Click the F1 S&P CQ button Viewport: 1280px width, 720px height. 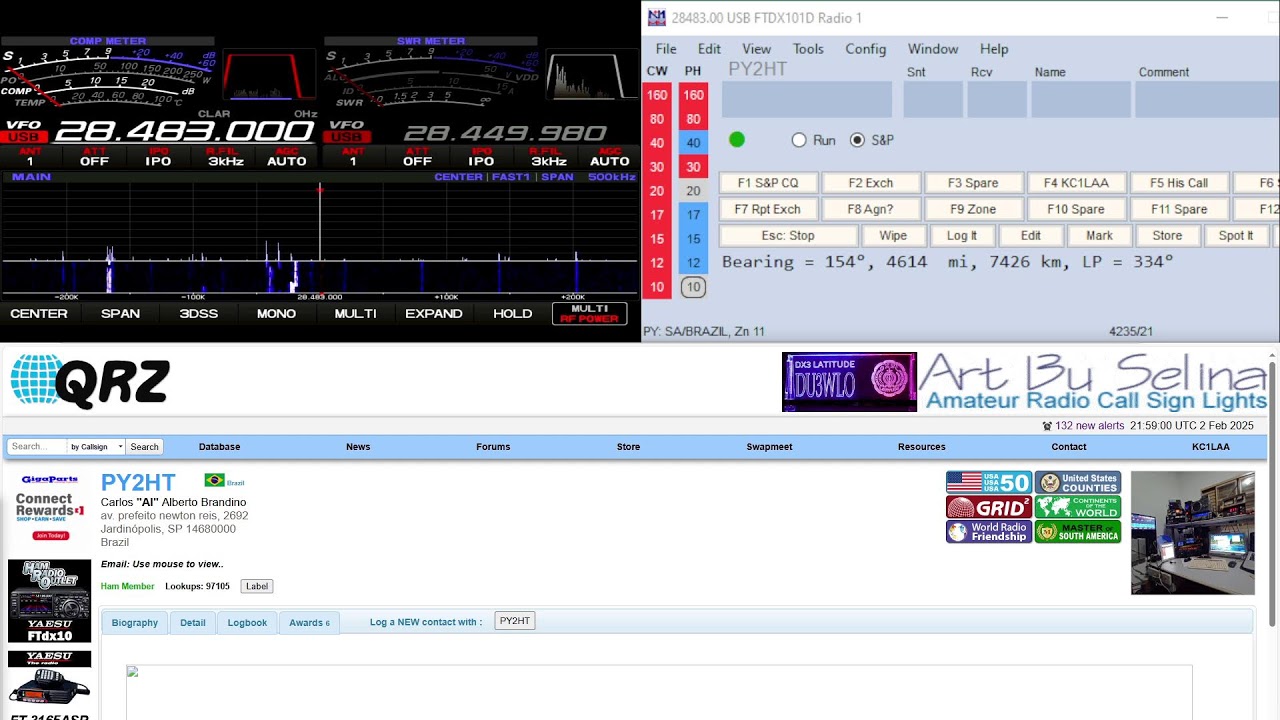click(768, 183)
